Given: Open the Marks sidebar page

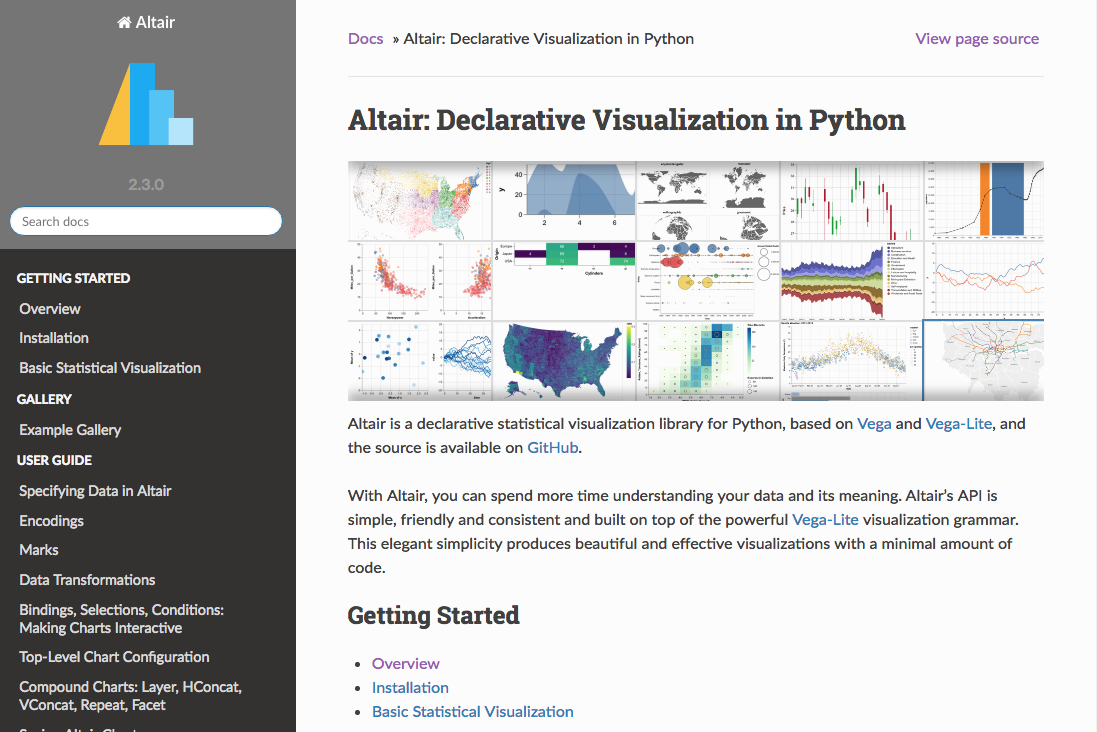Looking at the screenshot, I should pyautogui.click(x=38, y=550).
